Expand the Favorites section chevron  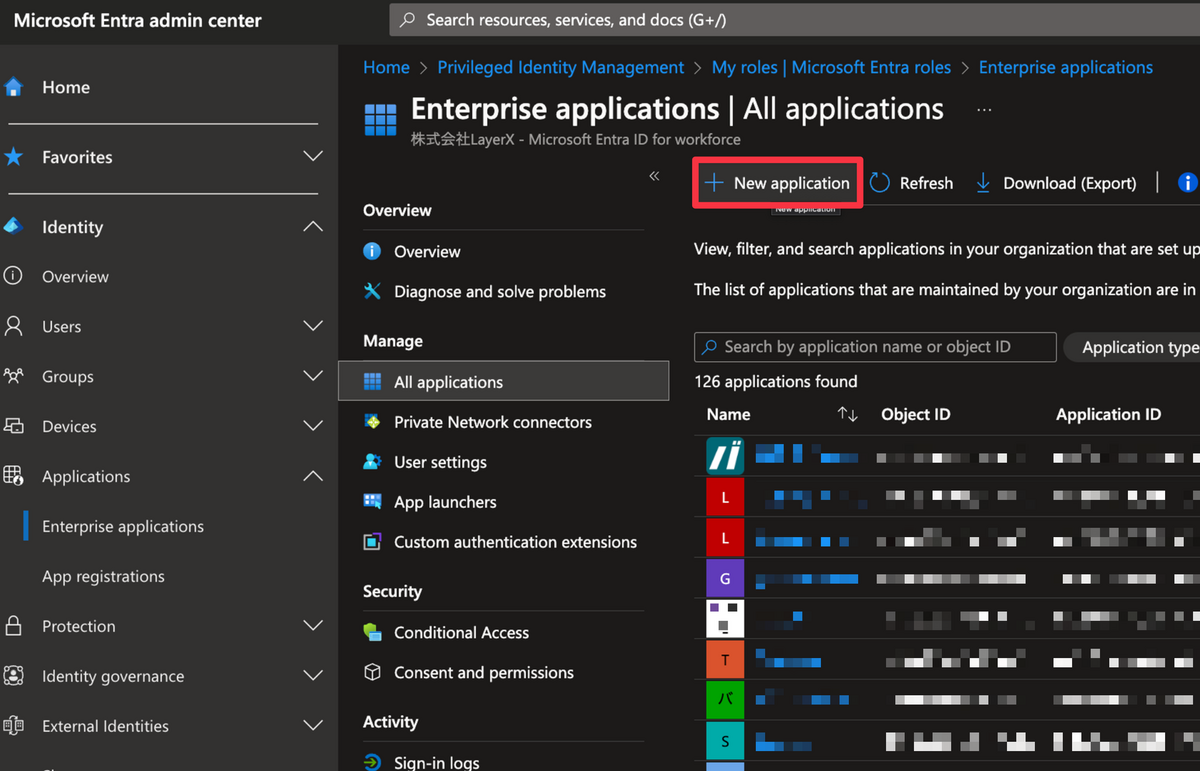[x=313, y=157]
